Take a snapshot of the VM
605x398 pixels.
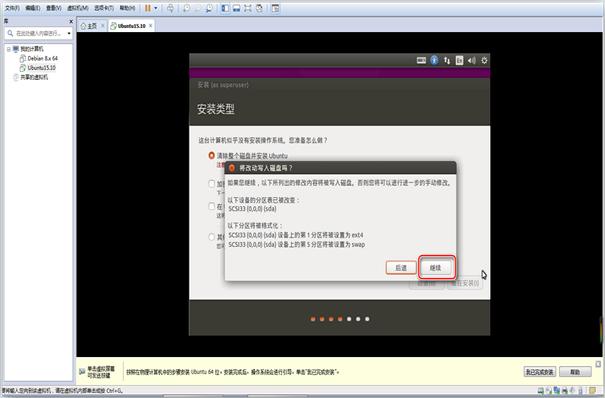(x=186, y=8)
